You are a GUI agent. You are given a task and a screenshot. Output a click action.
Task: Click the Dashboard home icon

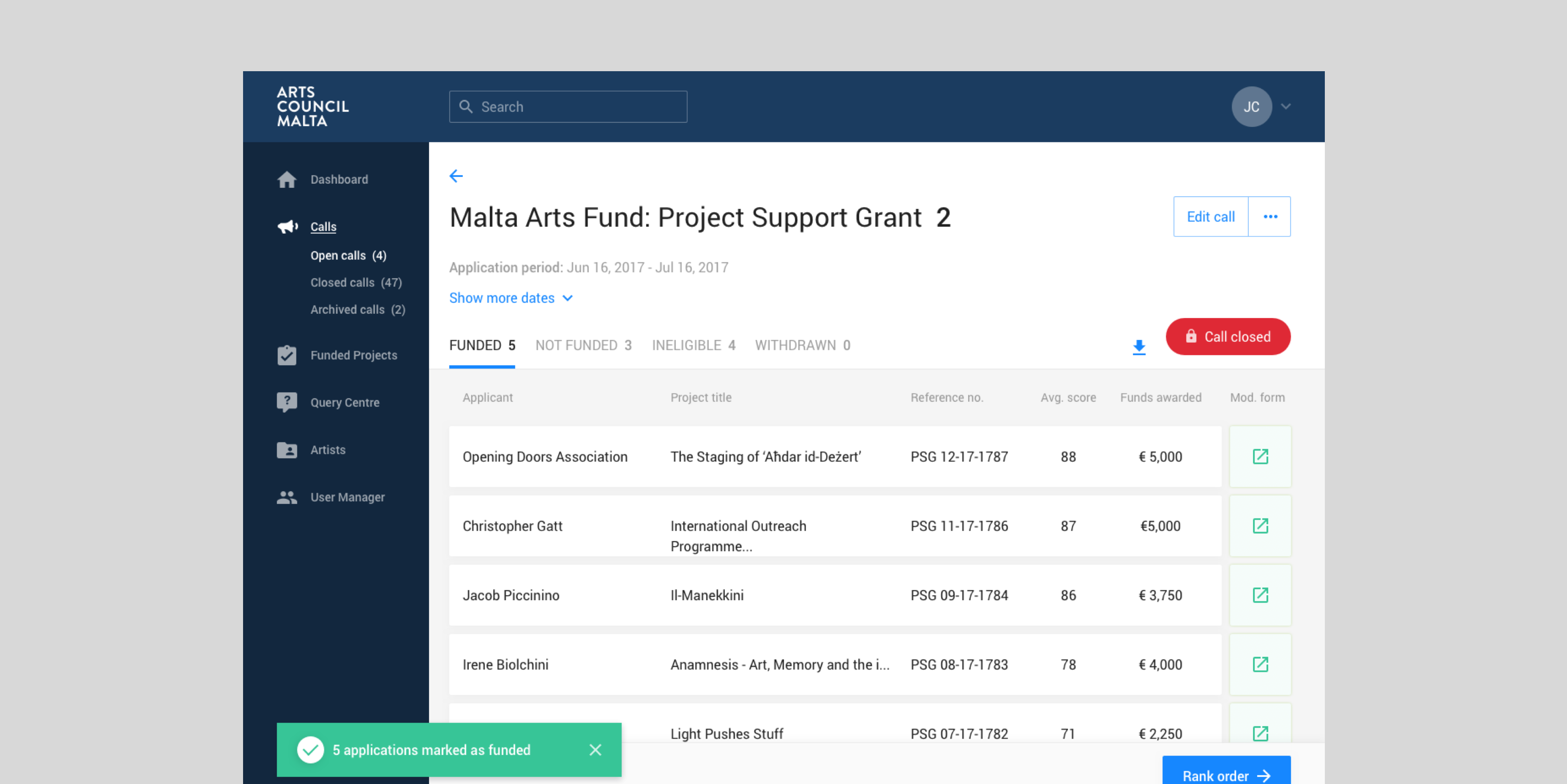pyautogui.click(x=287, y=179)
